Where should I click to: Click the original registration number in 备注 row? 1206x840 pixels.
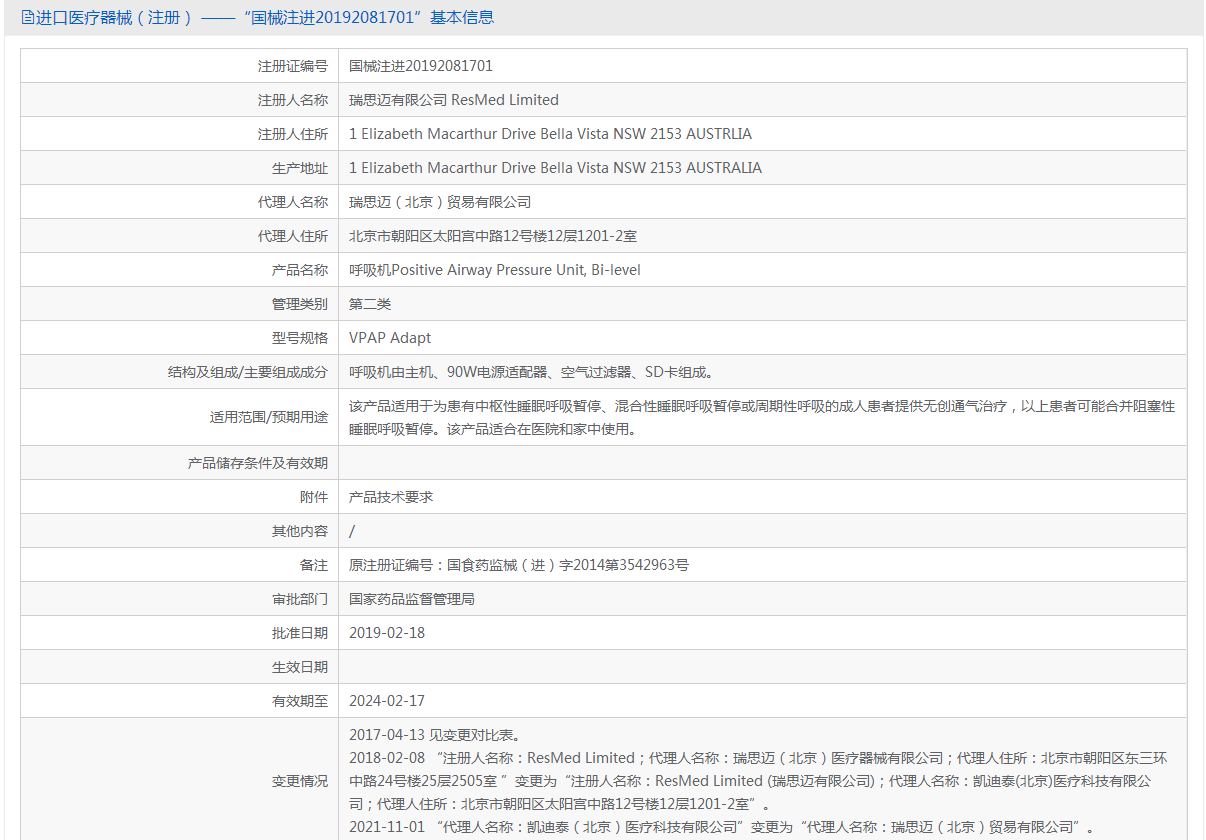518,565
